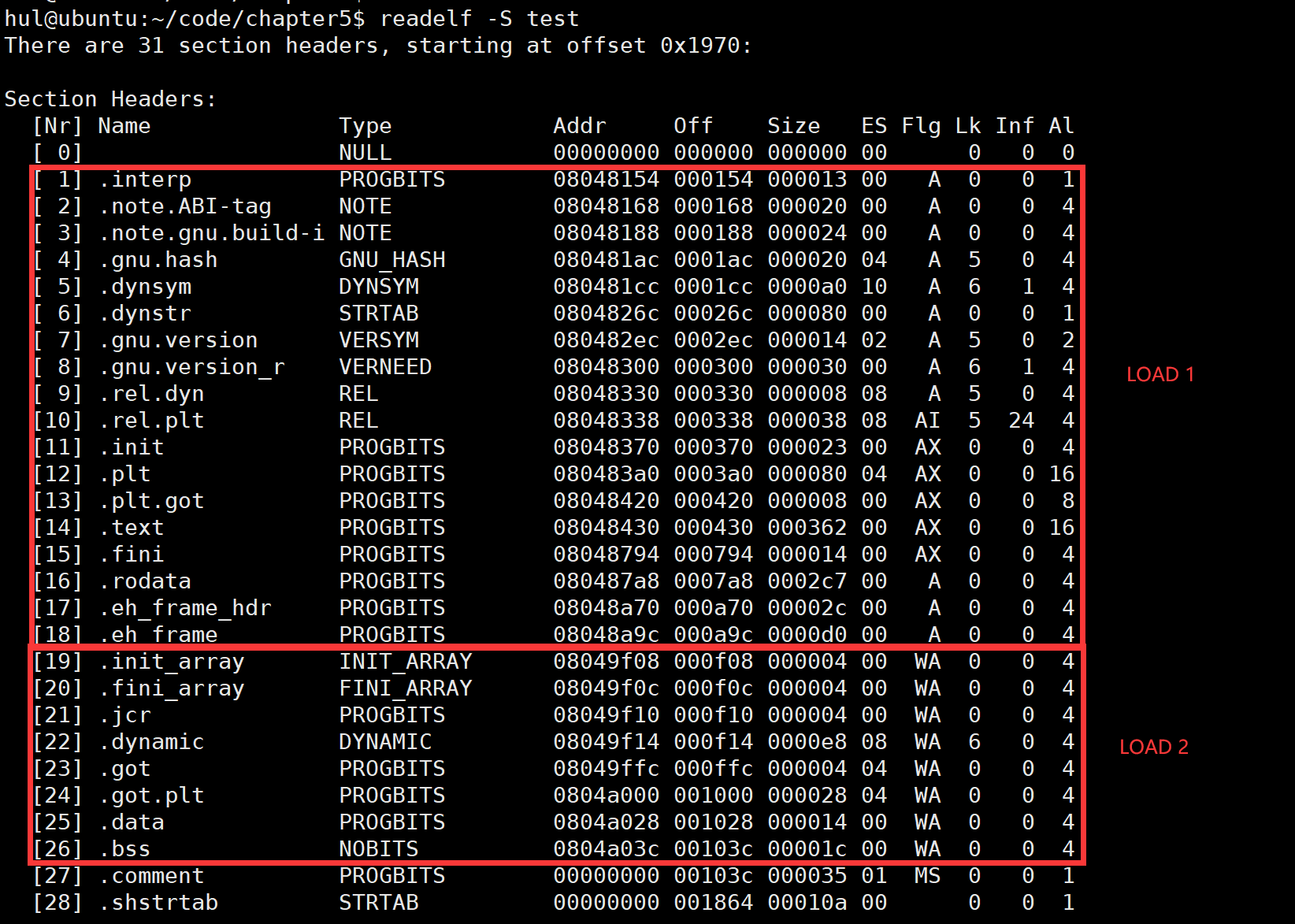Click the Inf value '24' of .rel.plt

pos(1022,421)
